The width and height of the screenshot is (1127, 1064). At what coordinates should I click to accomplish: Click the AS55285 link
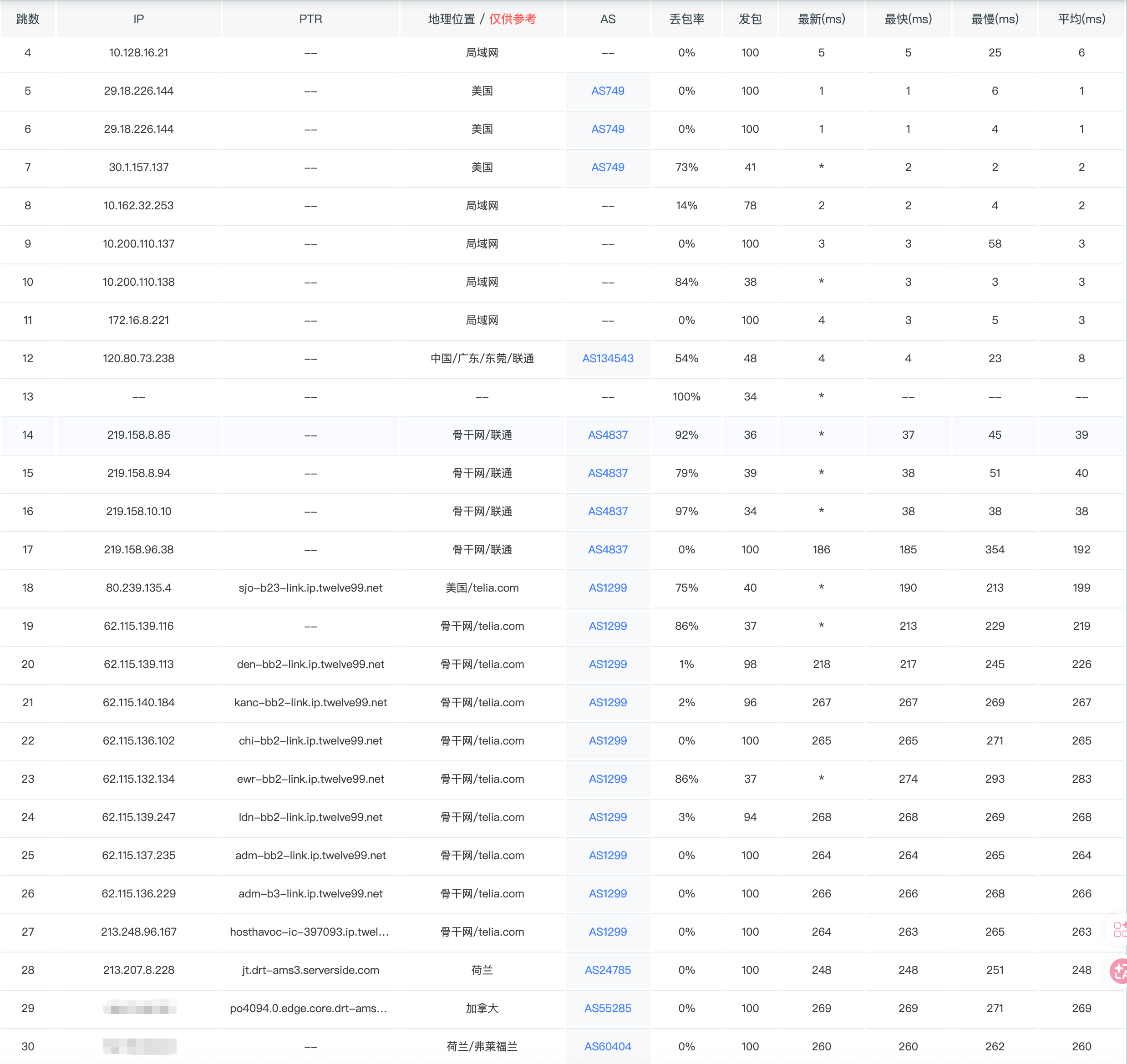[608, 1008]
